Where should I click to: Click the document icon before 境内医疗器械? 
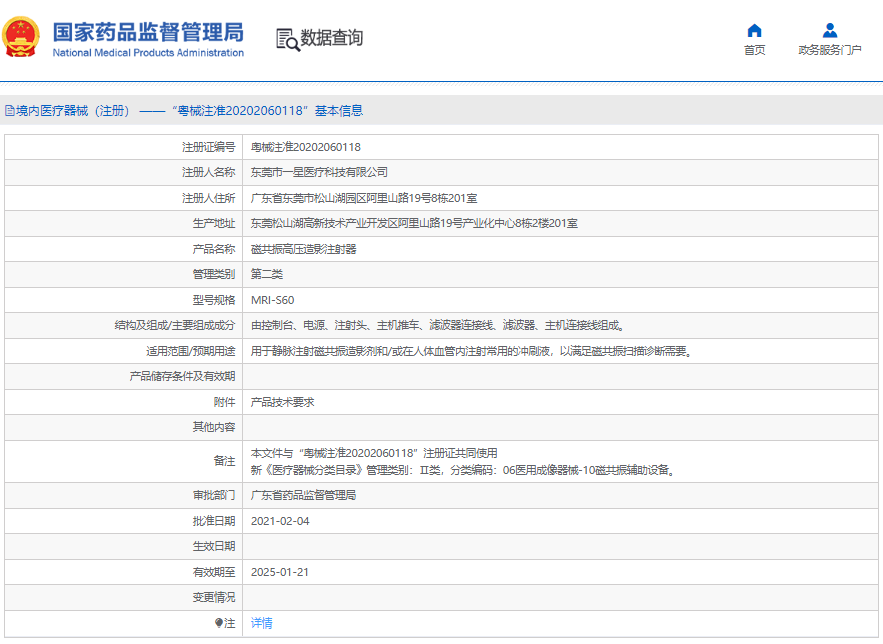click(x=10, y=110)
